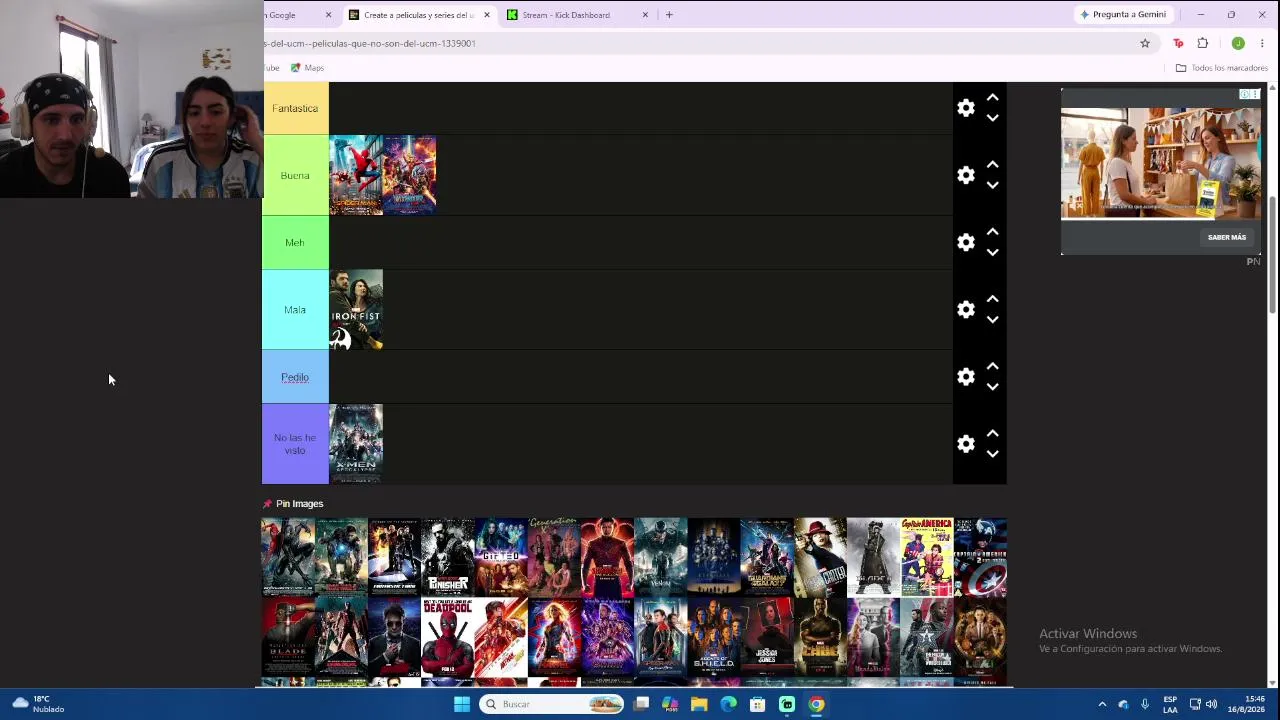The width and height of the screenshot is (1280, 720).
Task: Click the Chrome icon in the taskbar
Action: click(x=816, y=704)
